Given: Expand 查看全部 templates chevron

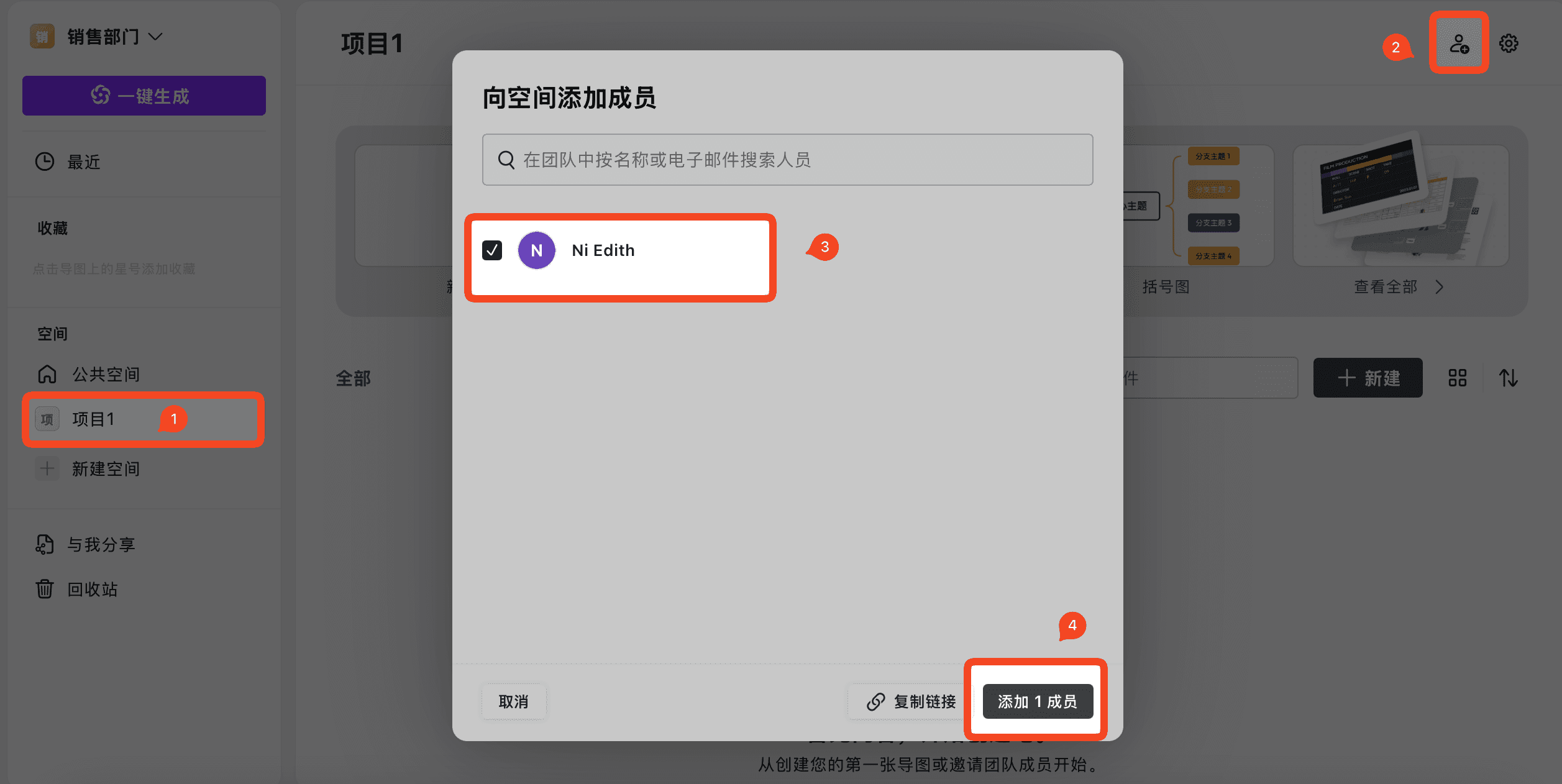Looking at the screenshot, I should 1440,287.
